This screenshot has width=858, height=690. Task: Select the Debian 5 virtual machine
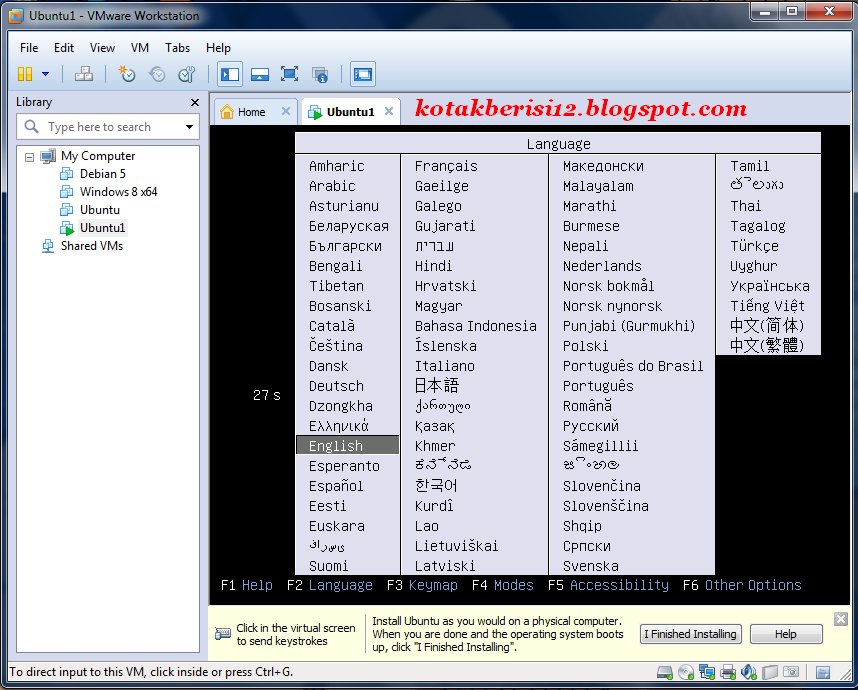(102, 174)
